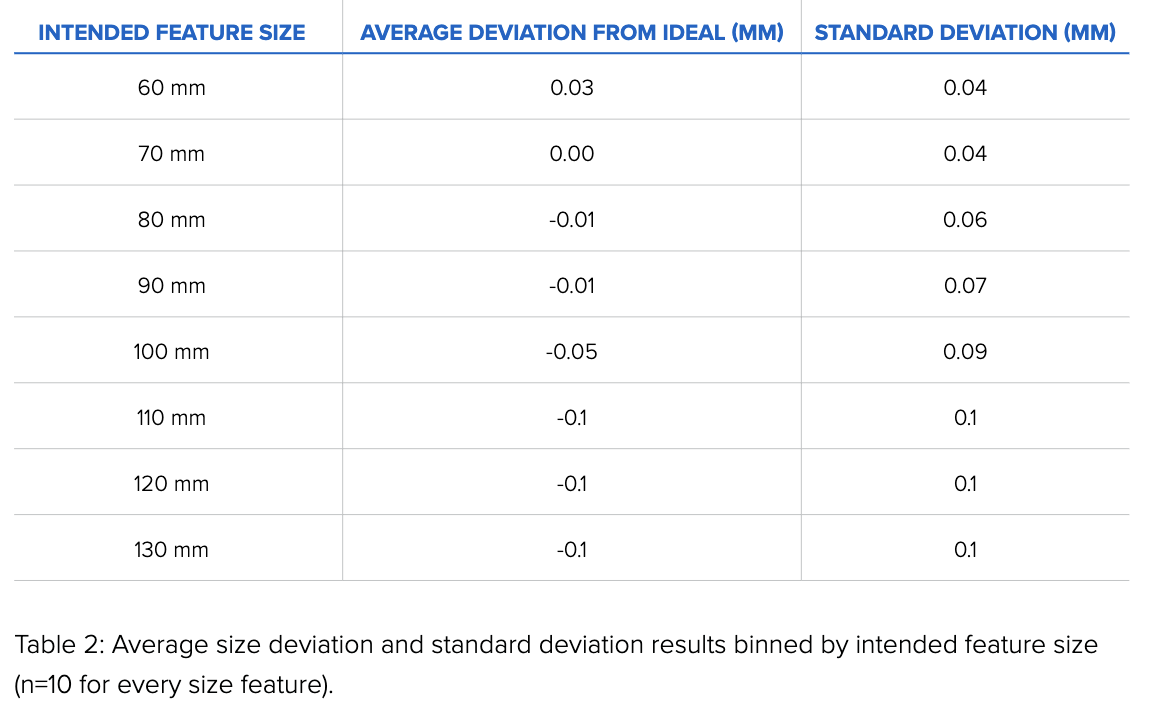
Task: Click the 0.06 standard deviation value
Action: pos(965,220)
